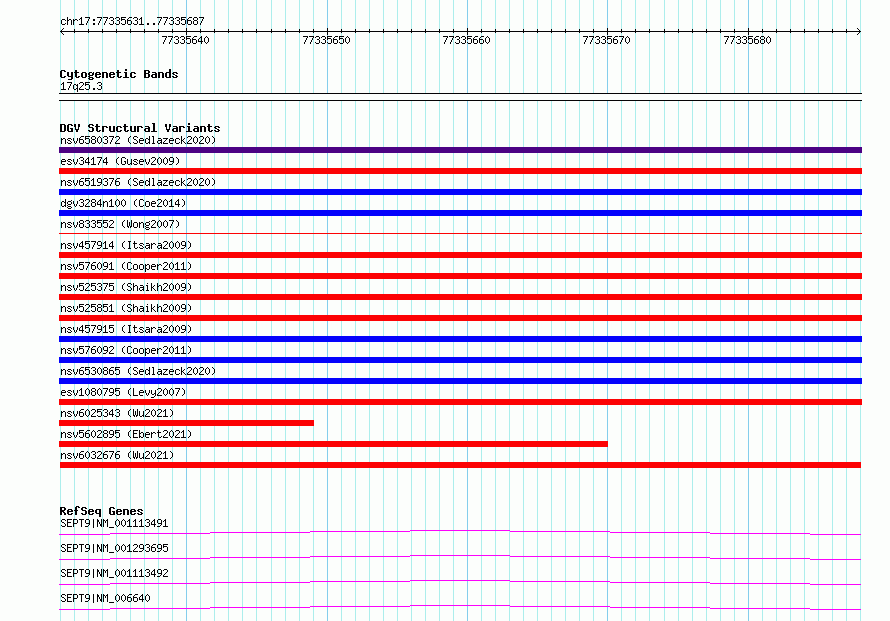This screenshot has height=621, width=890.
Task: Click the nsv576092 (Cooper2011) label
Action: click(126, 350)
